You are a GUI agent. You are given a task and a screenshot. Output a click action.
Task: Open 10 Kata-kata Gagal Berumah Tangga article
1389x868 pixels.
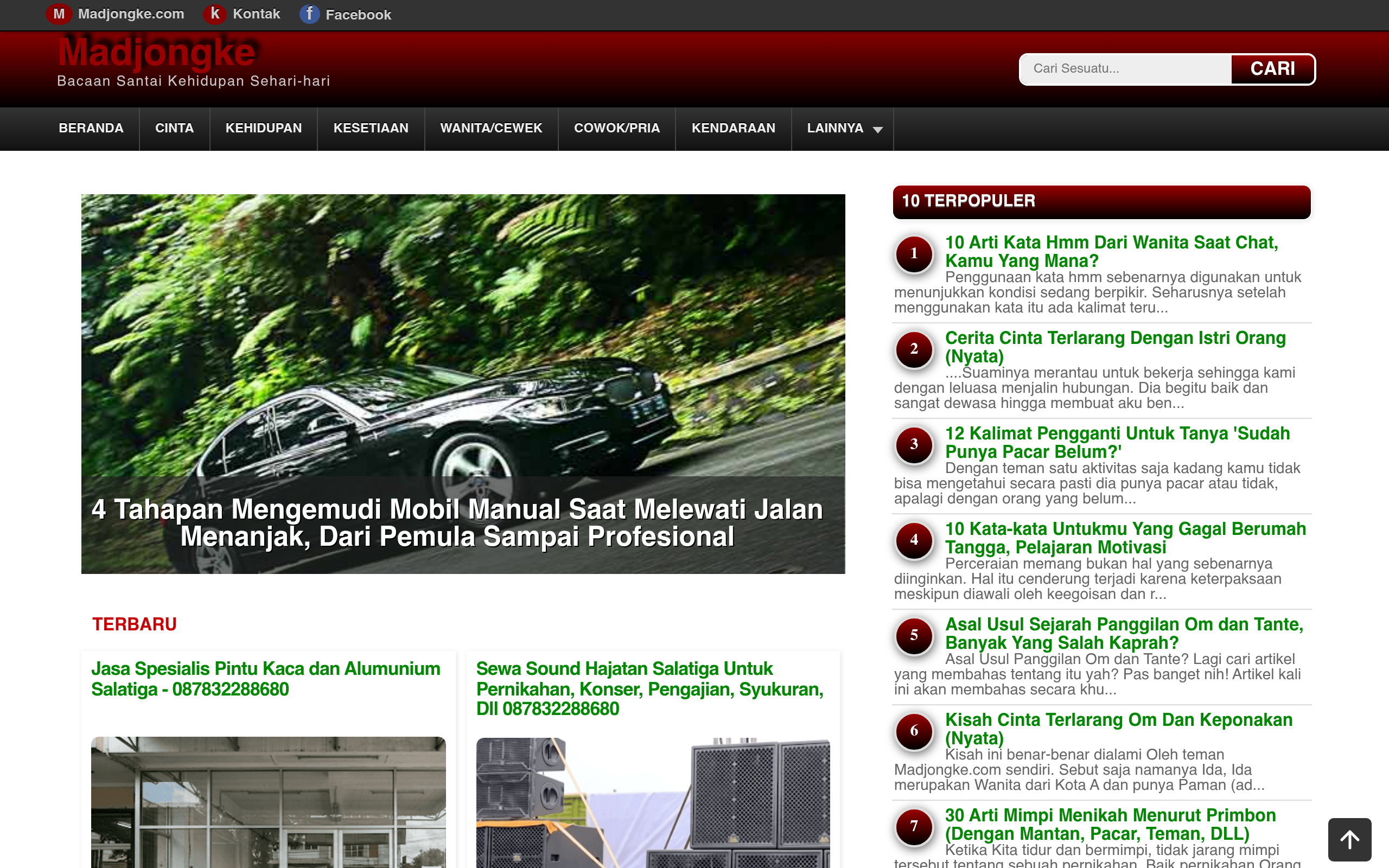click(x=1125, y=538)
